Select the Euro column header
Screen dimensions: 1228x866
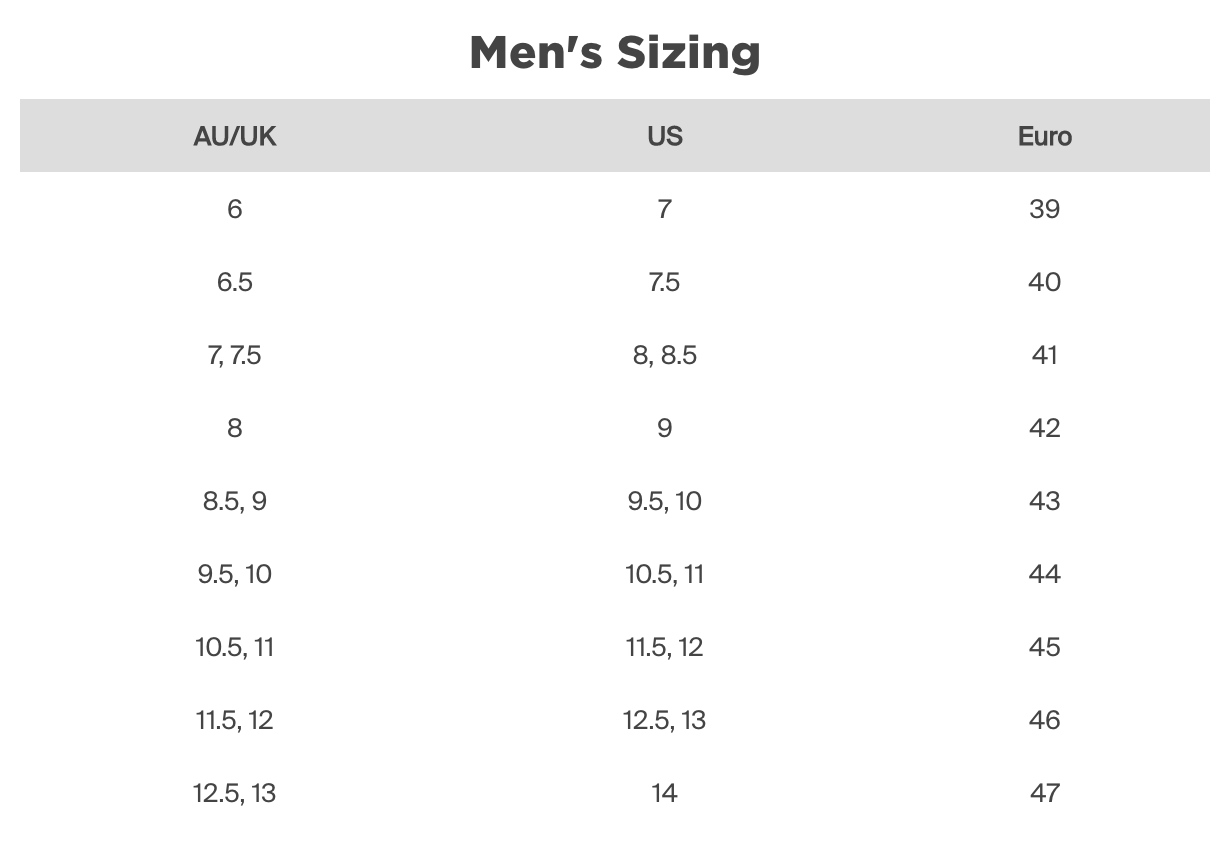point(1044,136)
